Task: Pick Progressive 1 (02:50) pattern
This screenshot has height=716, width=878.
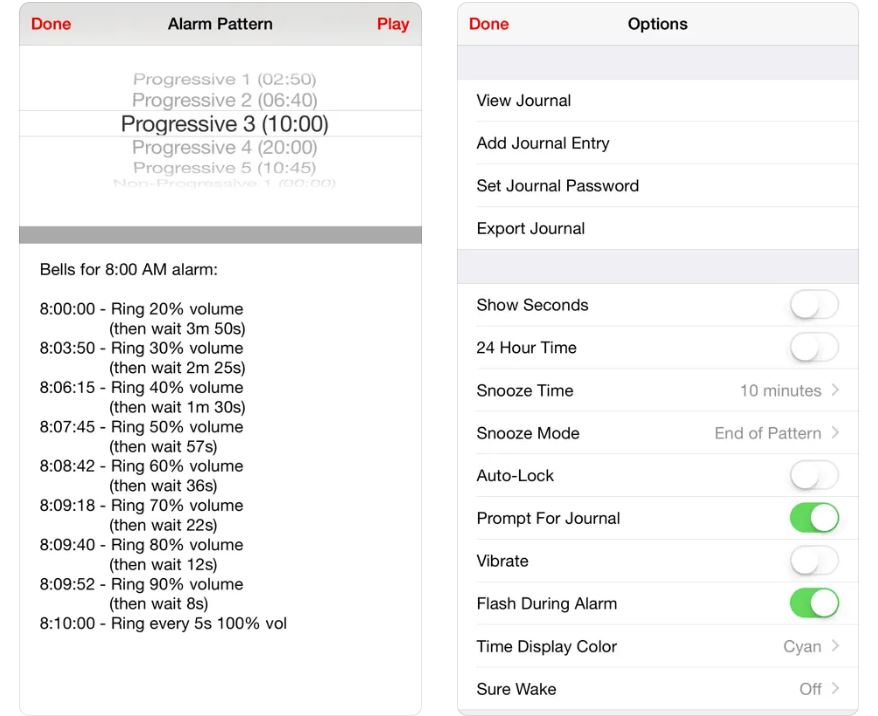Action: 224,79
